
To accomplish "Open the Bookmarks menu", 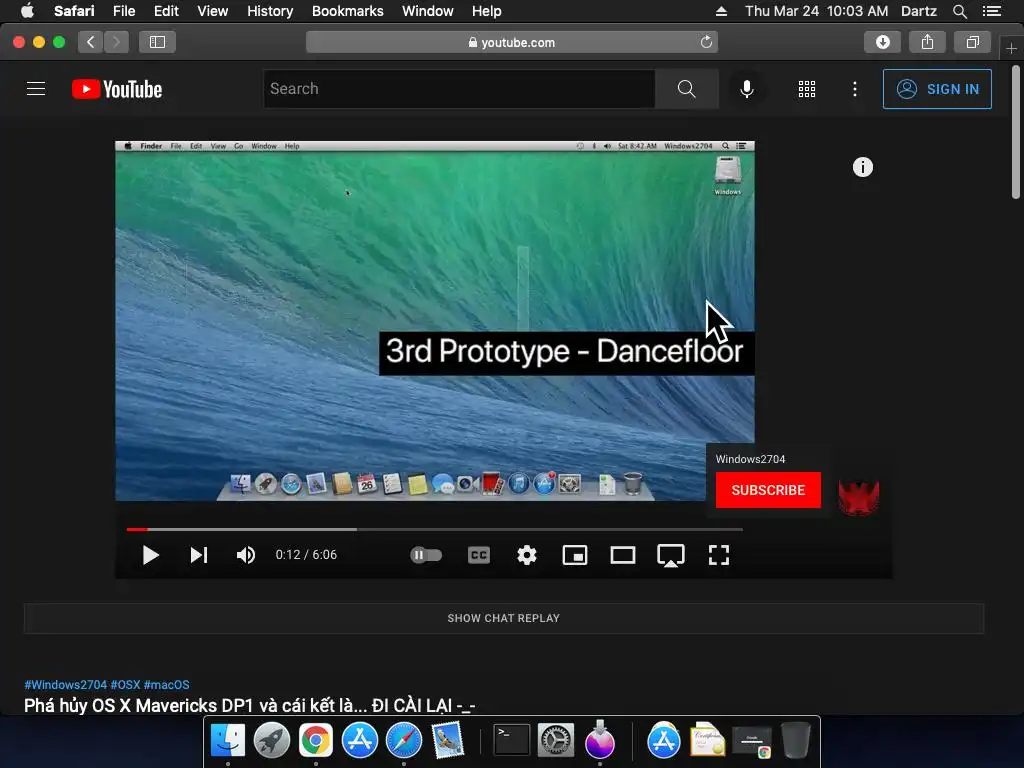I will (x=347, y=11).
